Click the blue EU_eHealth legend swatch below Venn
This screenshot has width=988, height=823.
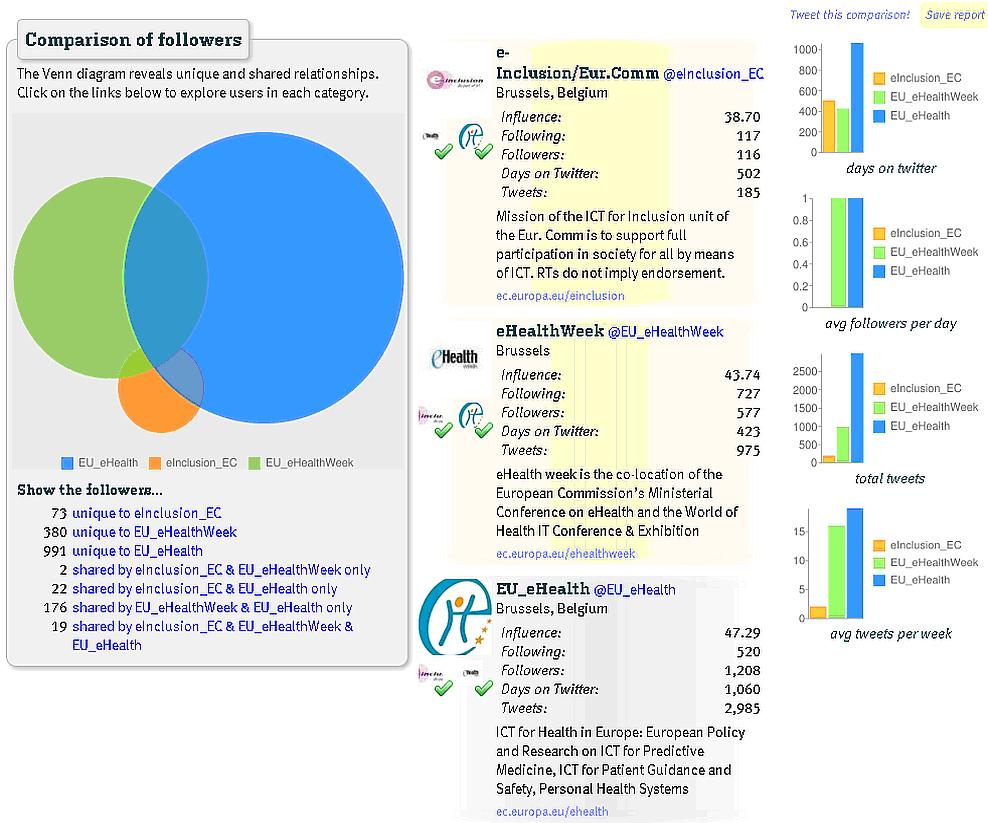[68, 463]
